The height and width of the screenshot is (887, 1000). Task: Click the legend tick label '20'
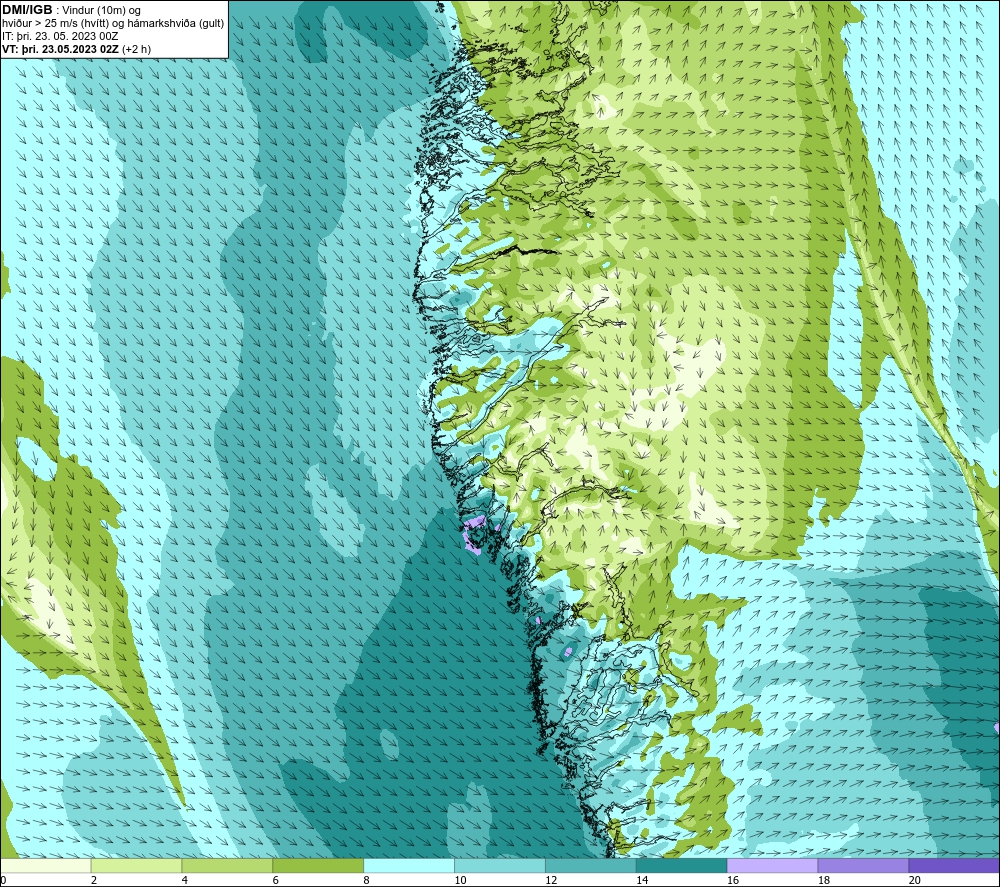915,880
